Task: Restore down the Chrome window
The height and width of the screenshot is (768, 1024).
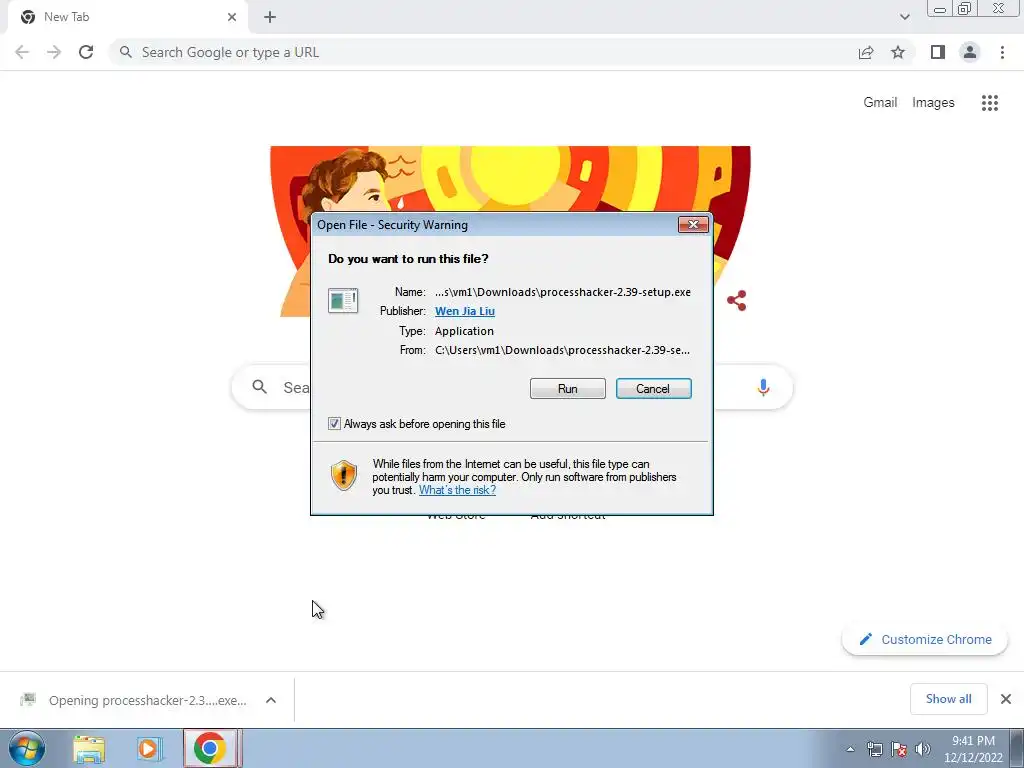Action: tap(965, 8)
